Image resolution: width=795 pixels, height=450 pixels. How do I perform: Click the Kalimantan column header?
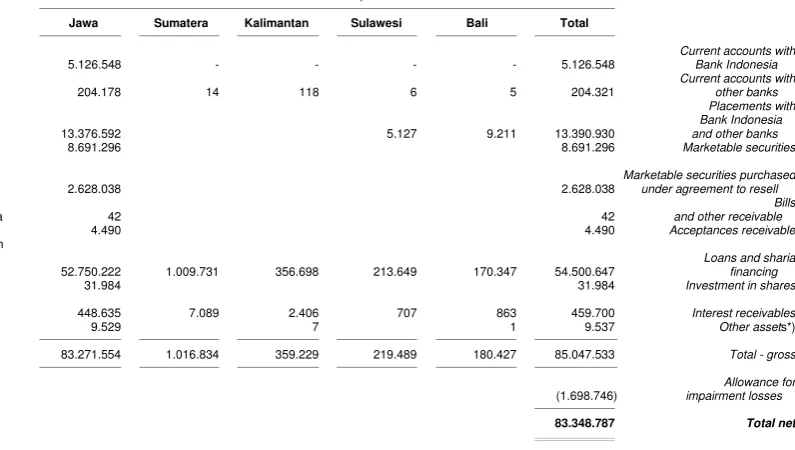point(276,23)
